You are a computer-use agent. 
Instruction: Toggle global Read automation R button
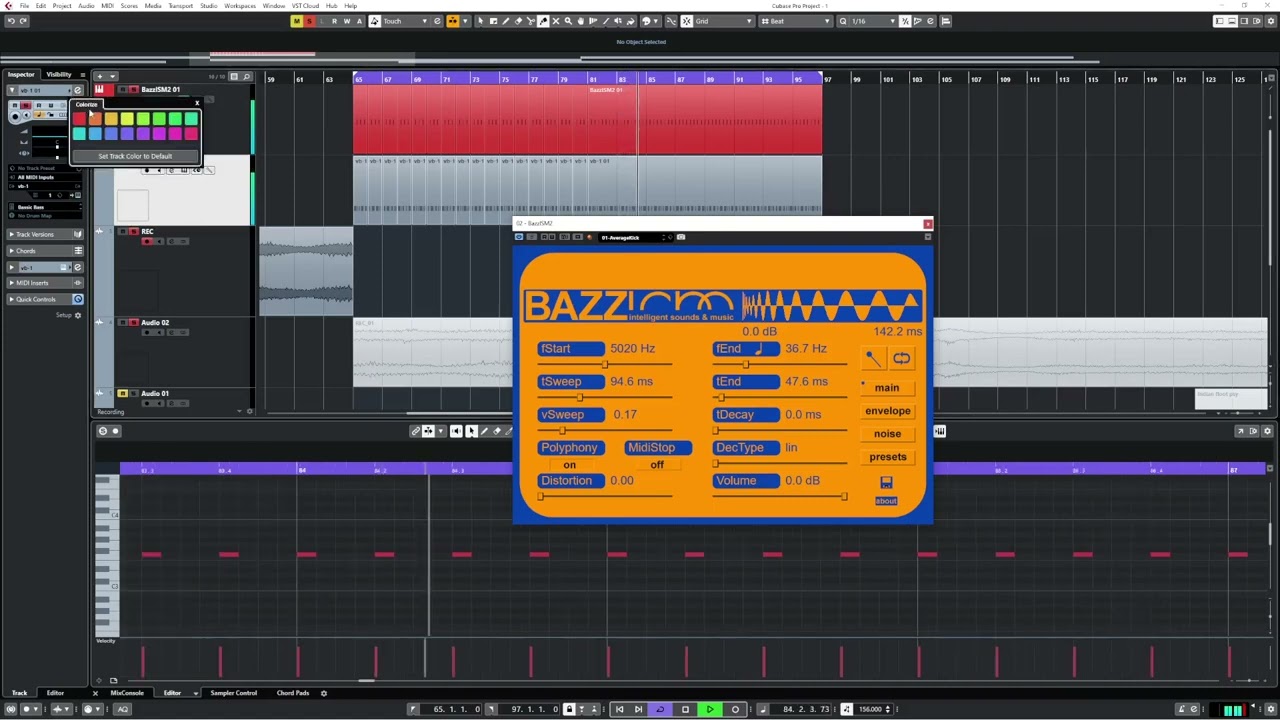(x=334, y=21)
